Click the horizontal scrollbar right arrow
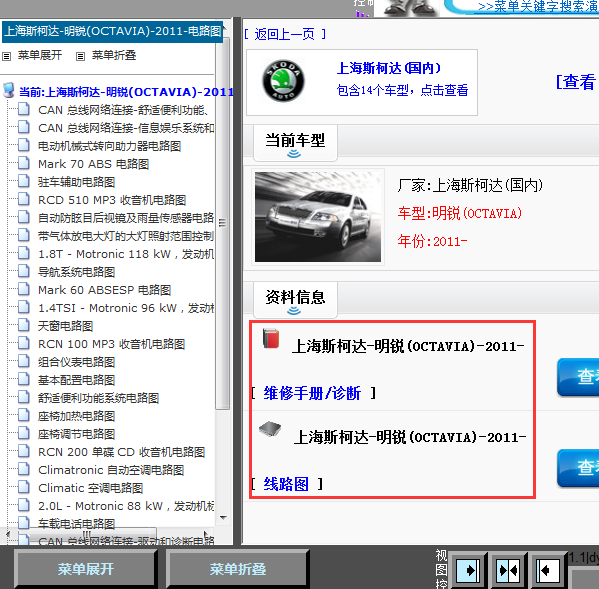The width and height of the screenshot is (599, 589). (x=206, y=534)
